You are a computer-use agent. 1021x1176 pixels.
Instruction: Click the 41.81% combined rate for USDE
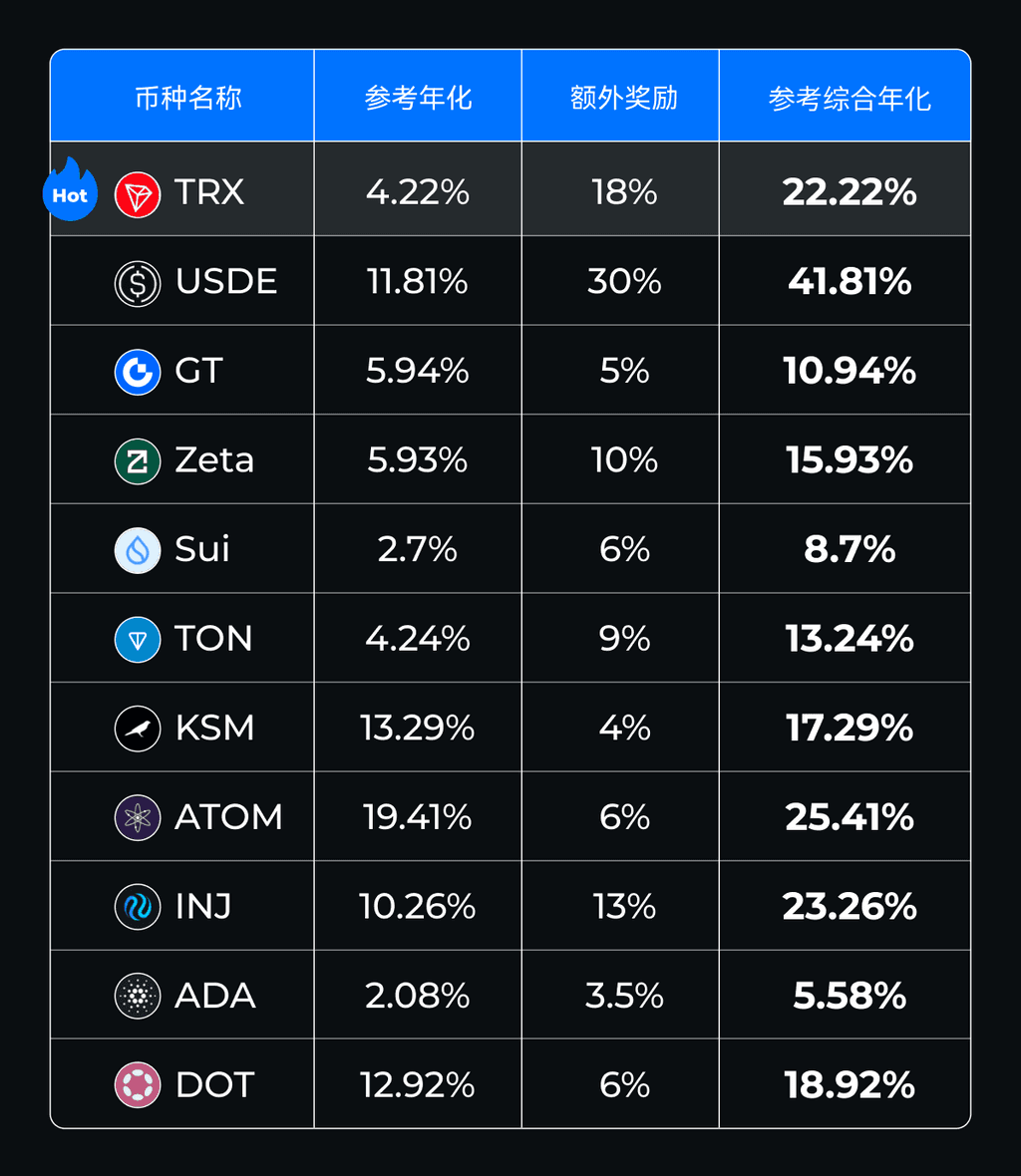pyautogui.click(x=850, y=282)
